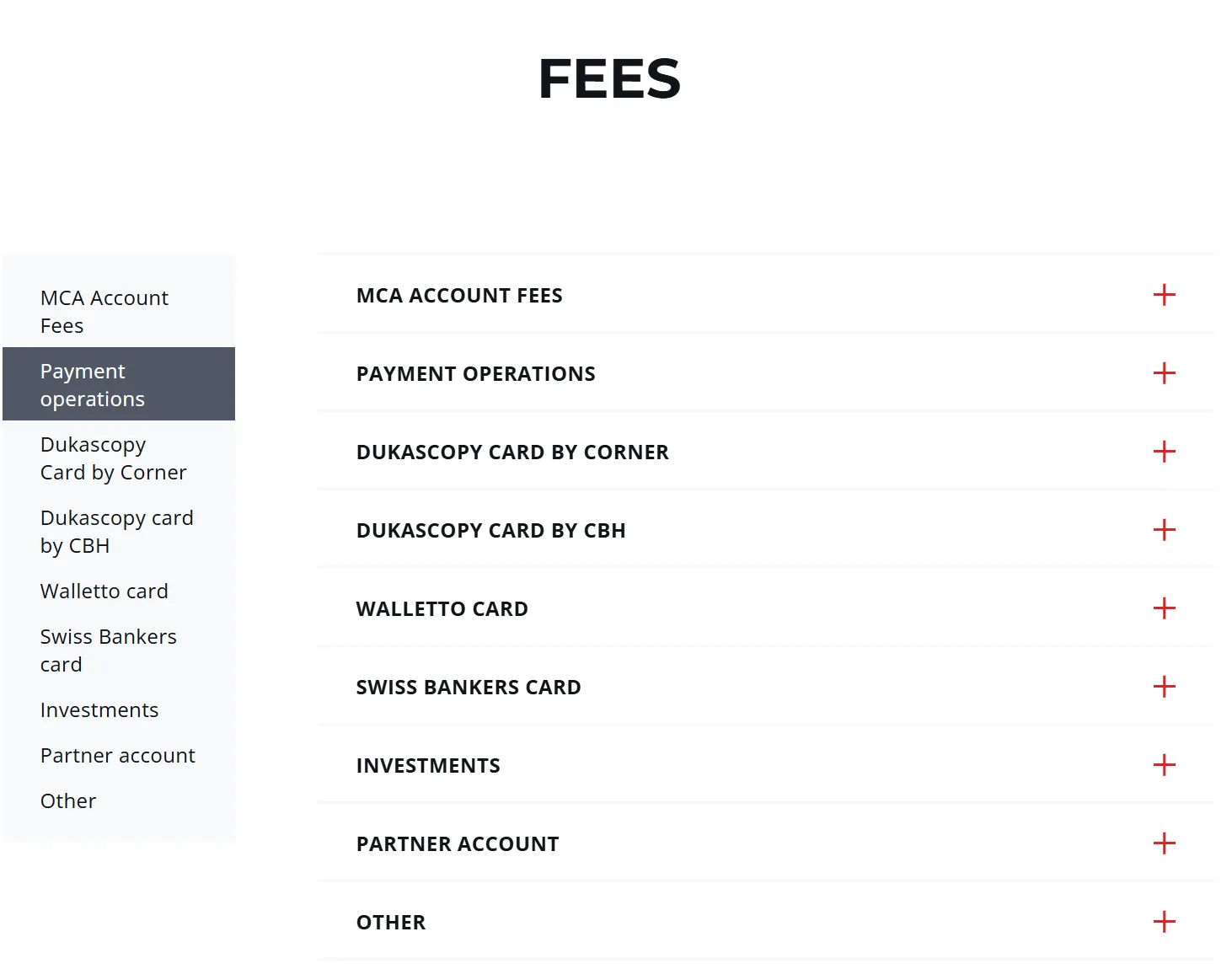
Task: Go to Dukascopy Card by Corner sidebar item
Action: [x=113, y=458]
